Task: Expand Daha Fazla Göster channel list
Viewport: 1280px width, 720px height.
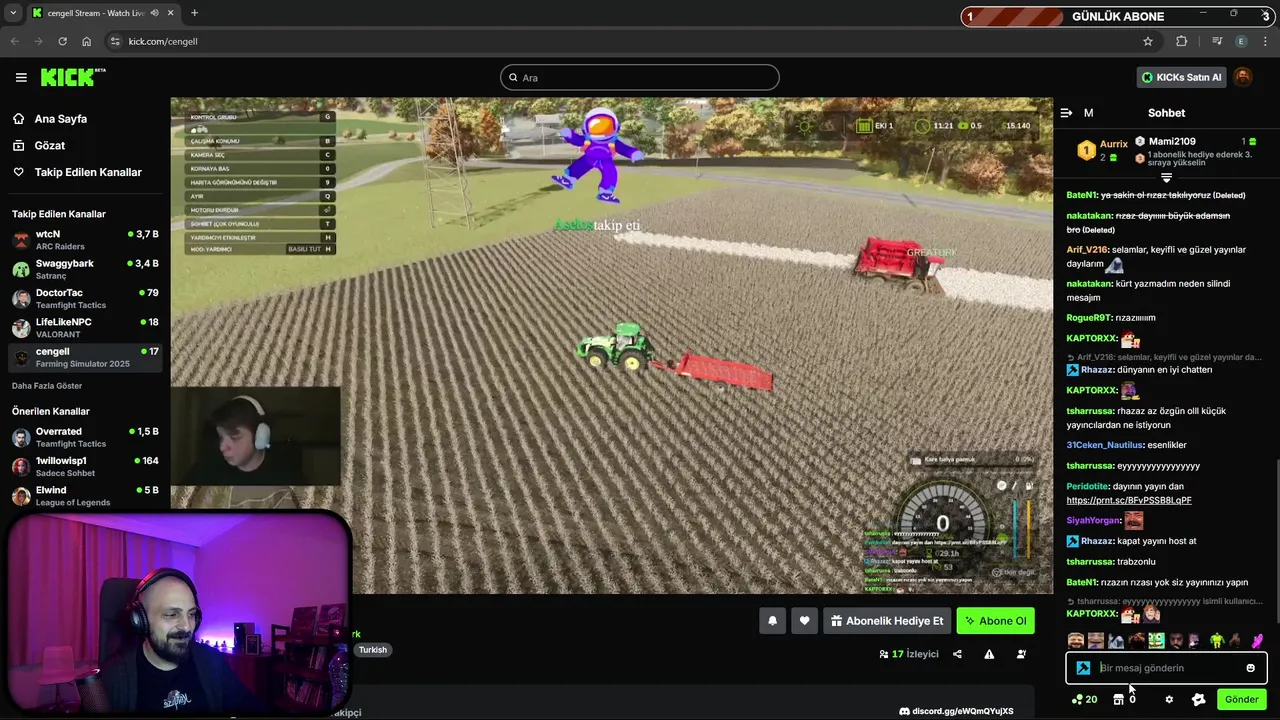Action: (47, 386)
